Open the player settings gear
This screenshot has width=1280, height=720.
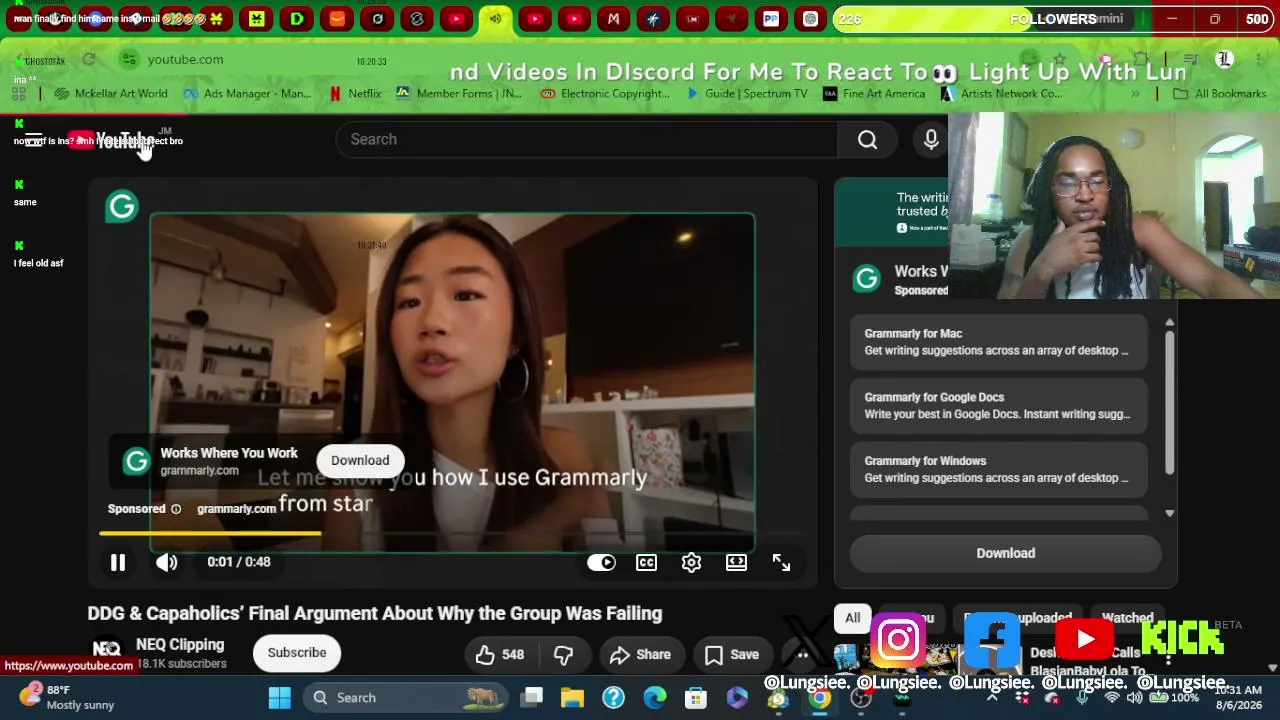[691, 562]
